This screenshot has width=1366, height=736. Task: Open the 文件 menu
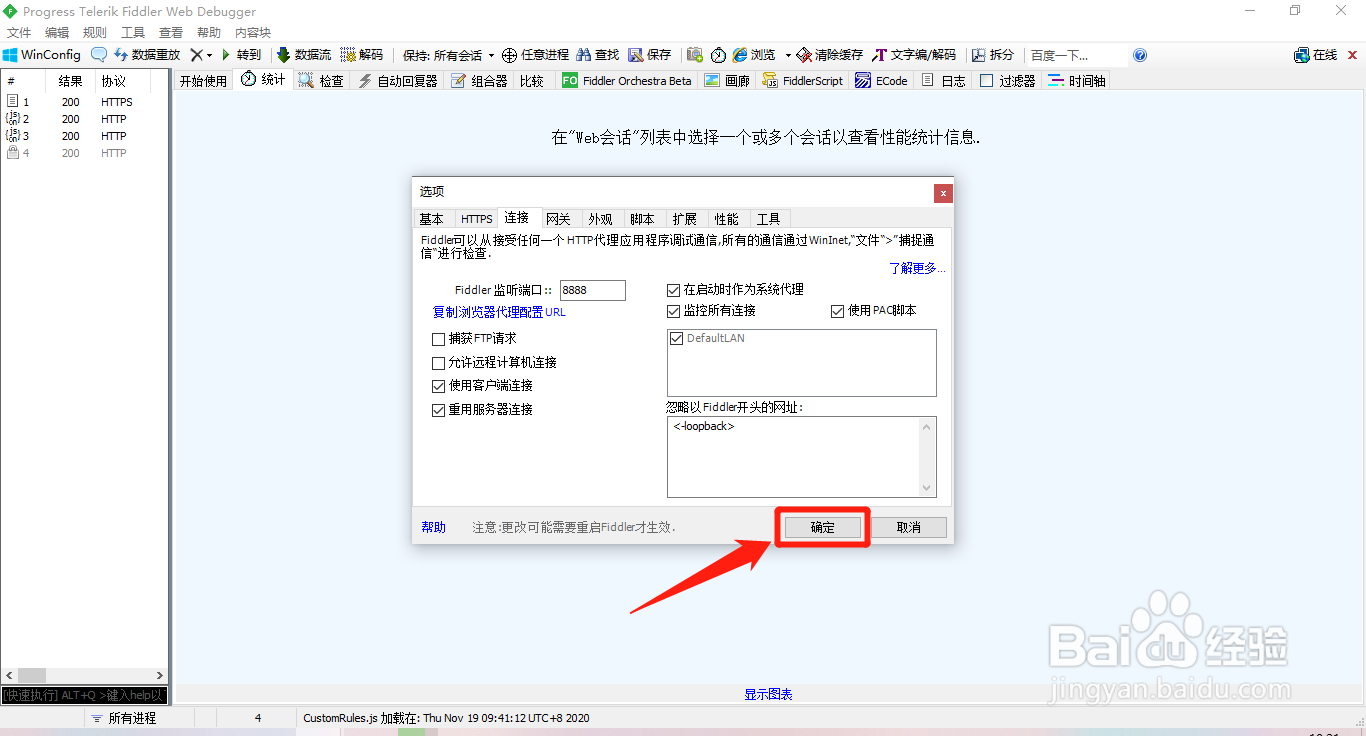pyautogui.click(x=19, y=32)
